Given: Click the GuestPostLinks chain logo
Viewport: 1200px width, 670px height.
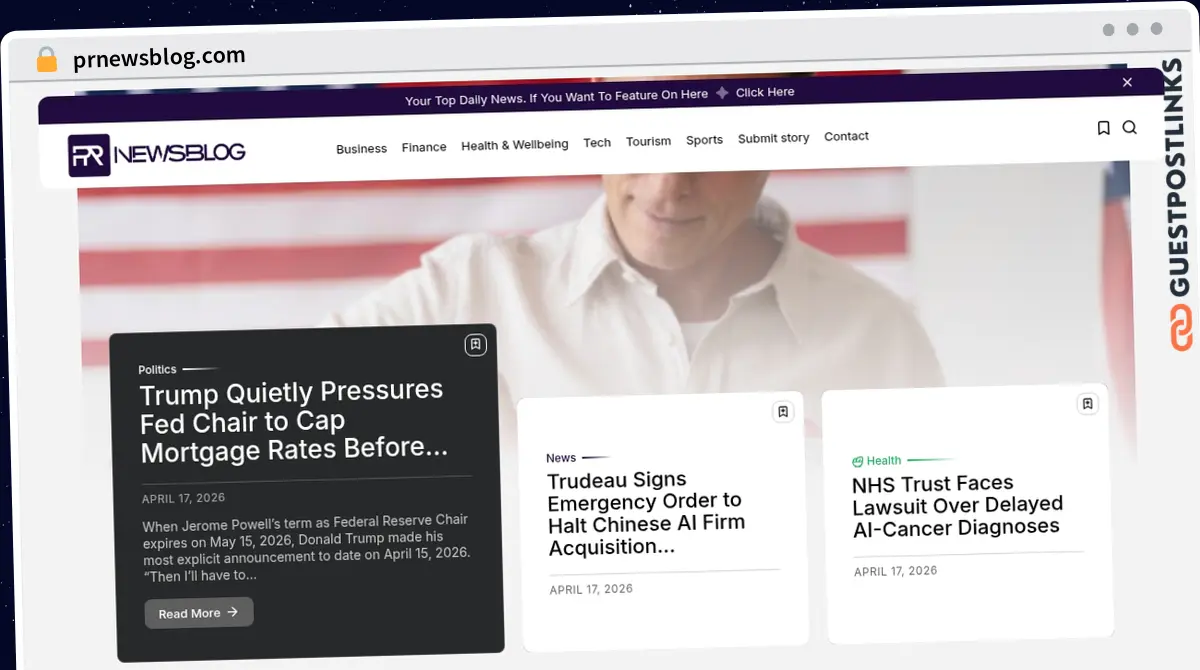Looking at the screenshot, I should tap(1181, 328).
